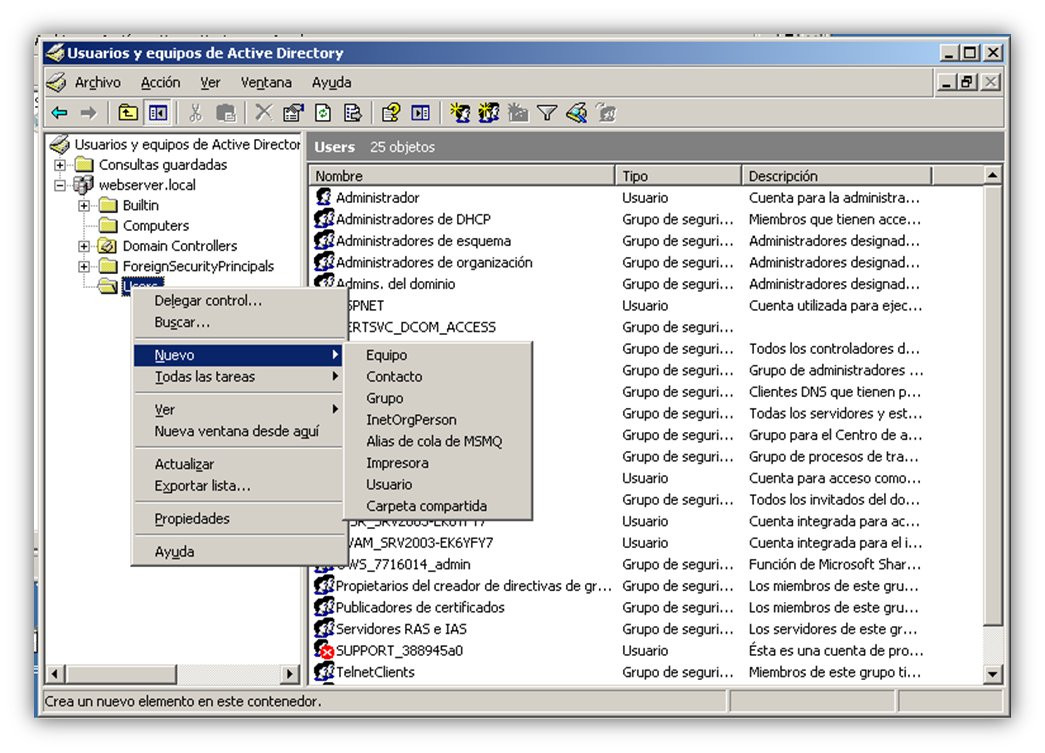Sort by the Tipo column header
This screenshot has height=753, width=1045.
[x=678, y=176]
